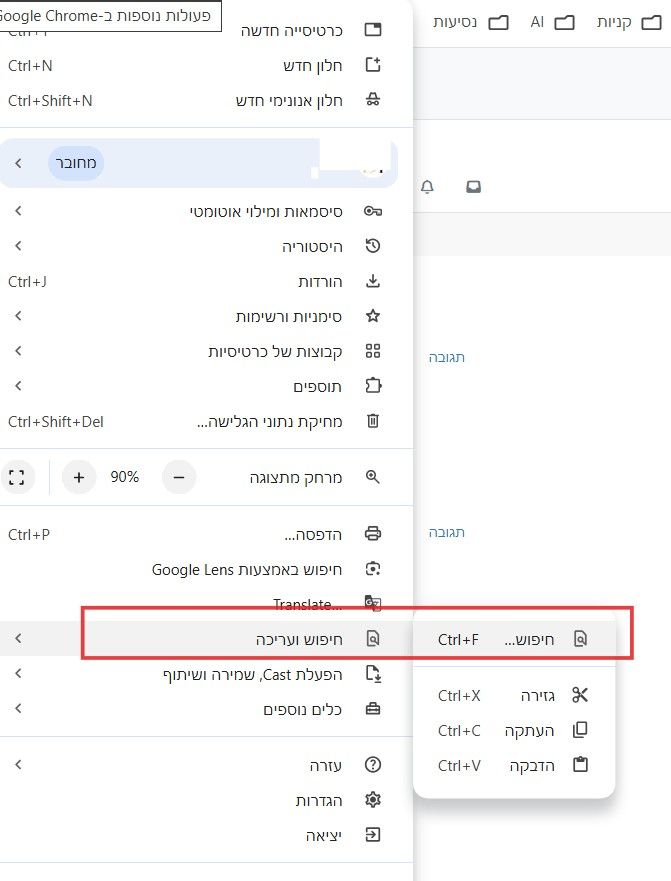Expand the Cast, save and share chevron
The image size is (671, 881).
click(19, 673)
